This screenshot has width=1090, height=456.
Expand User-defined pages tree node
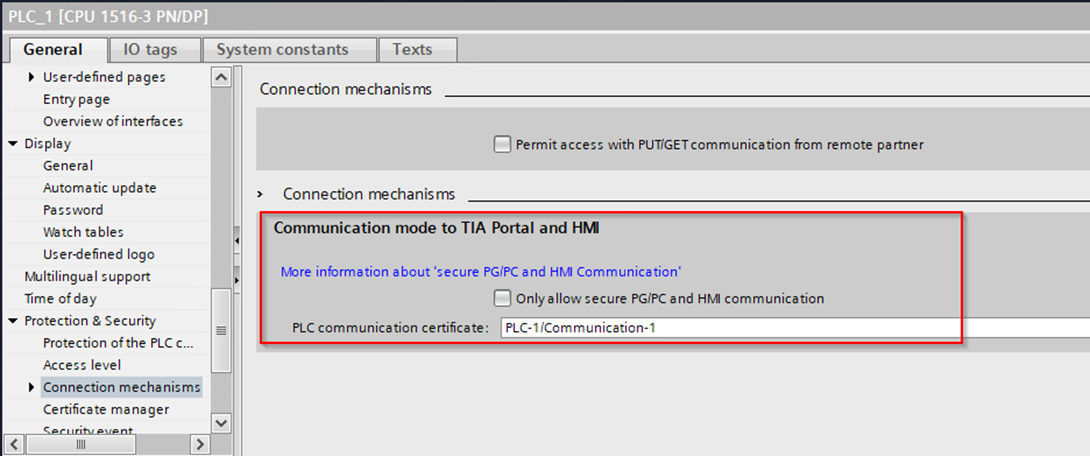32,77
